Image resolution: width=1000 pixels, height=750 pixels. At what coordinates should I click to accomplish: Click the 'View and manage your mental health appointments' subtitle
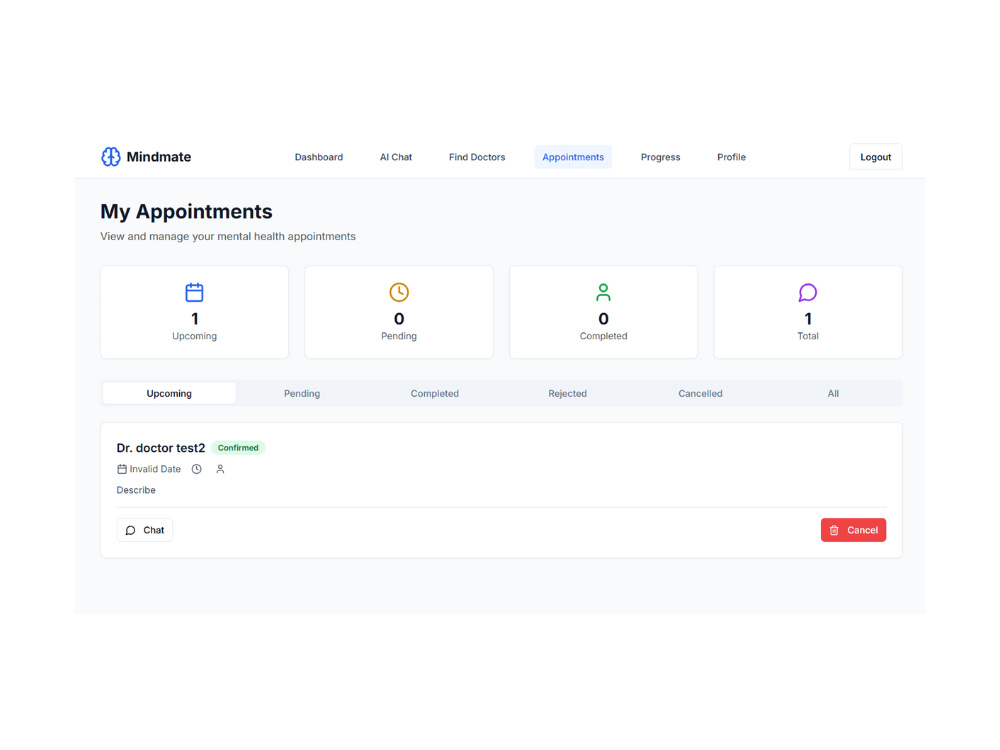228,237
